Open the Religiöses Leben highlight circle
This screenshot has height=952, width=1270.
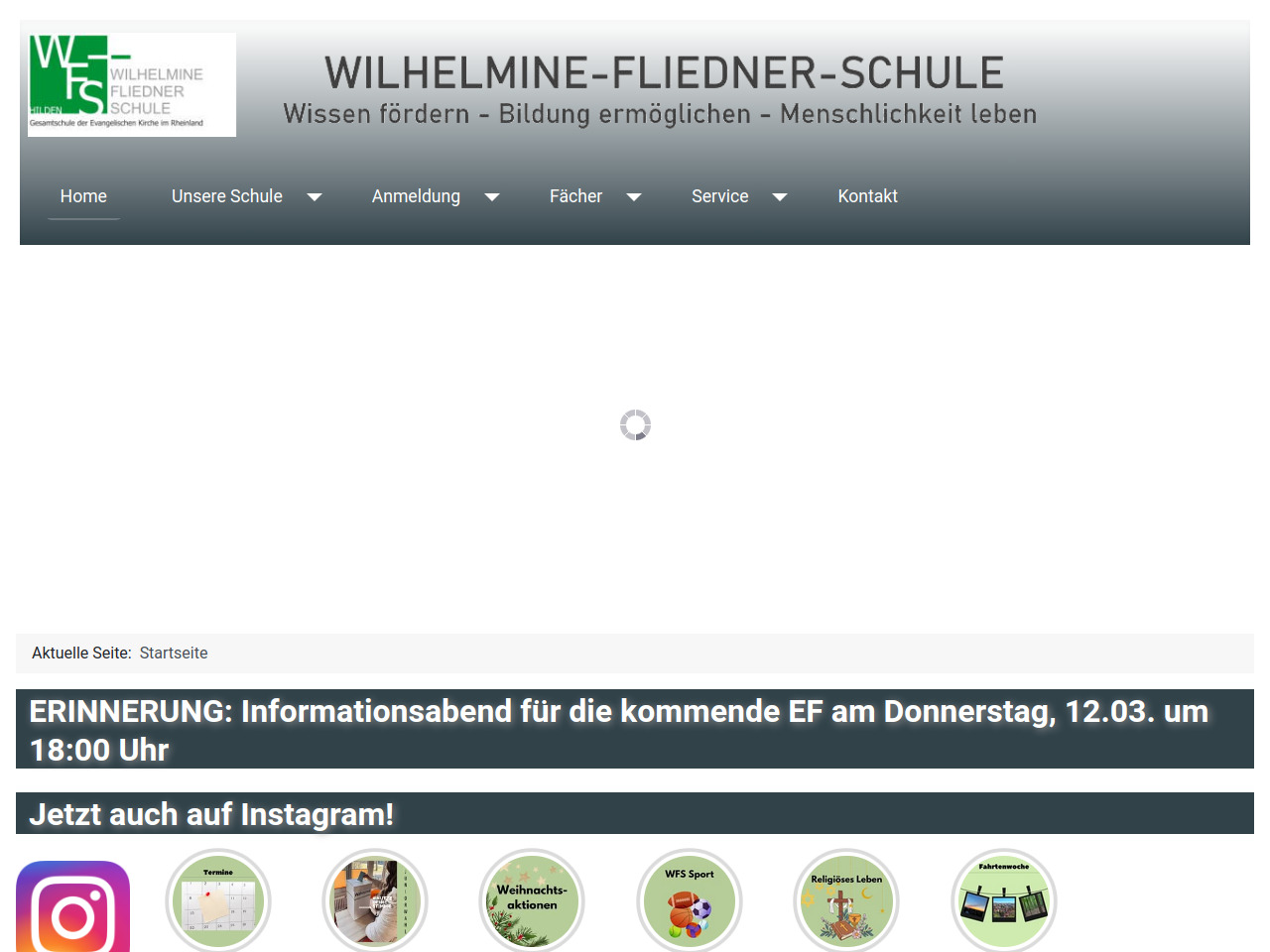click(x=846, y=901)
